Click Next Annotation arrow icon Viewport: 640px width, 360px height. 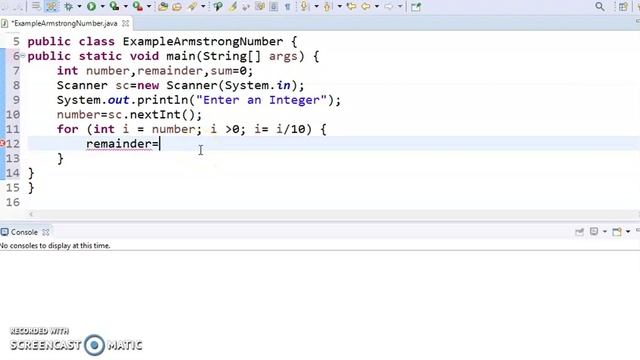(x=304, y=7)
